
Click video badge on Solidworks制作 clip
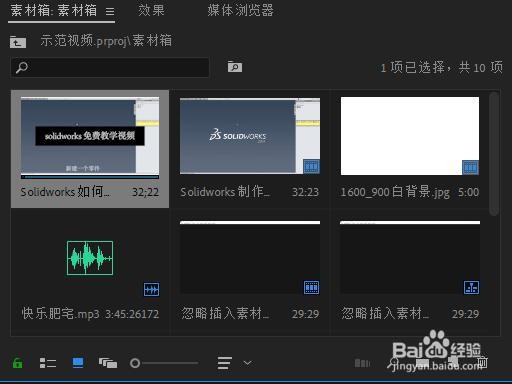311,167
